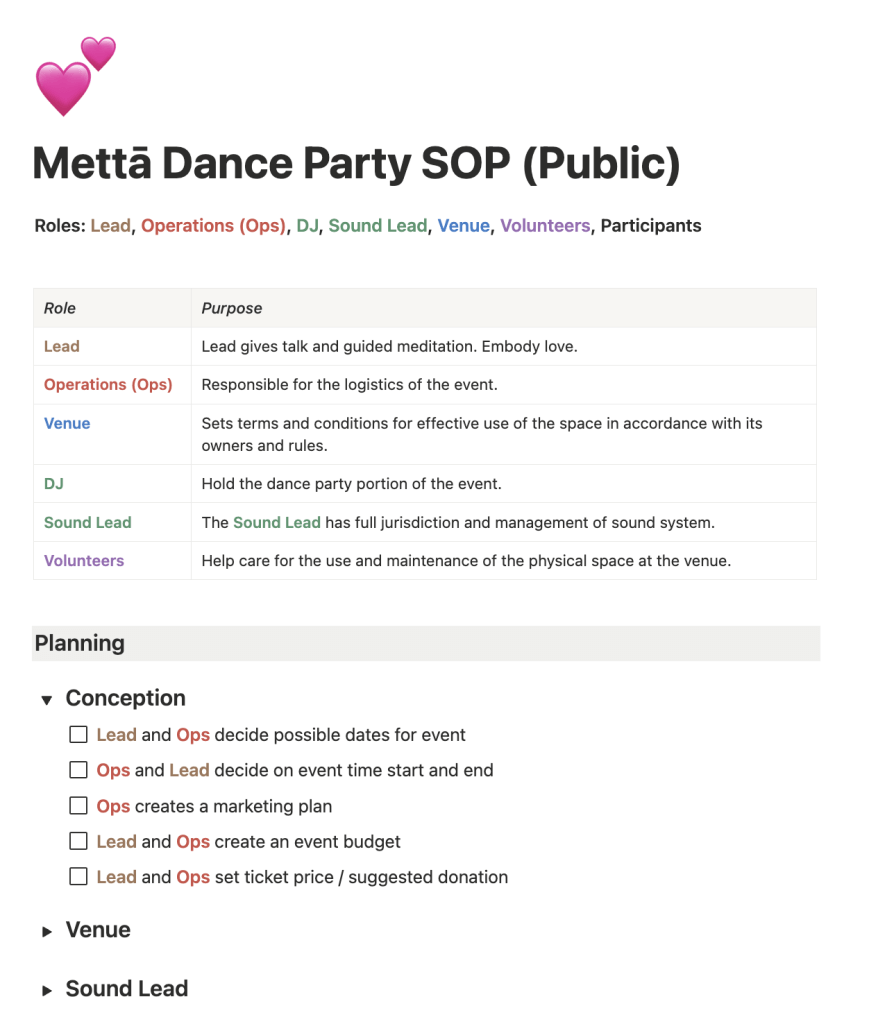Check the 'decide possible dates for event' checkbox
Image resolution: width=869 pixels, height=1024 pixels.
tap(78, 735)
